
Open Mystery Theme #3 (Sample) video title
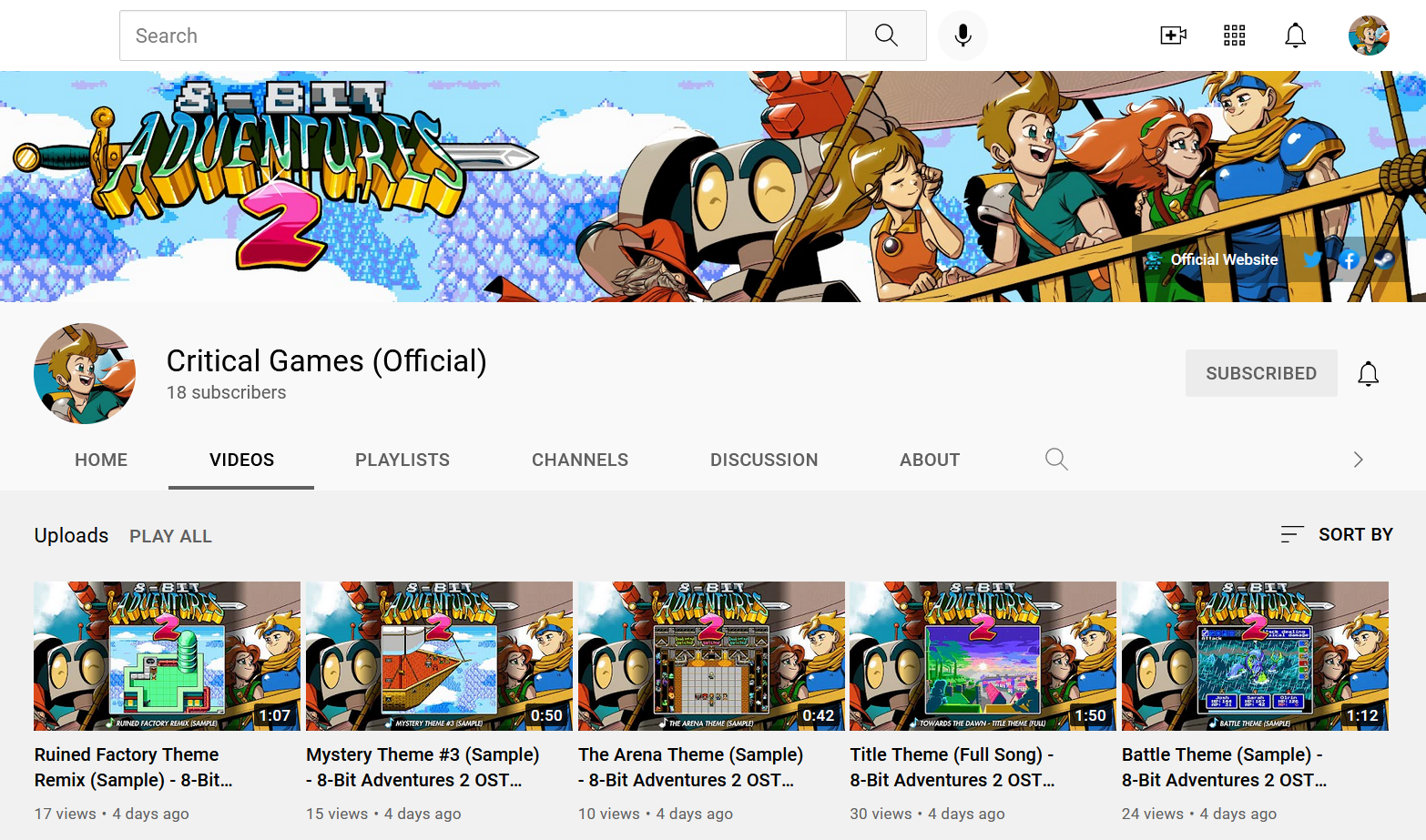tap(423, 767)
